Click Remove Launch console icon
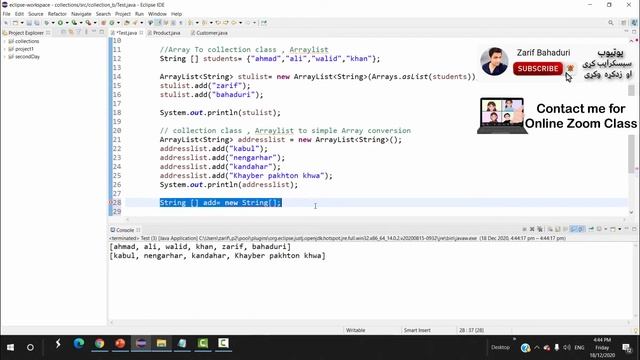 click(x=532, y=229)
